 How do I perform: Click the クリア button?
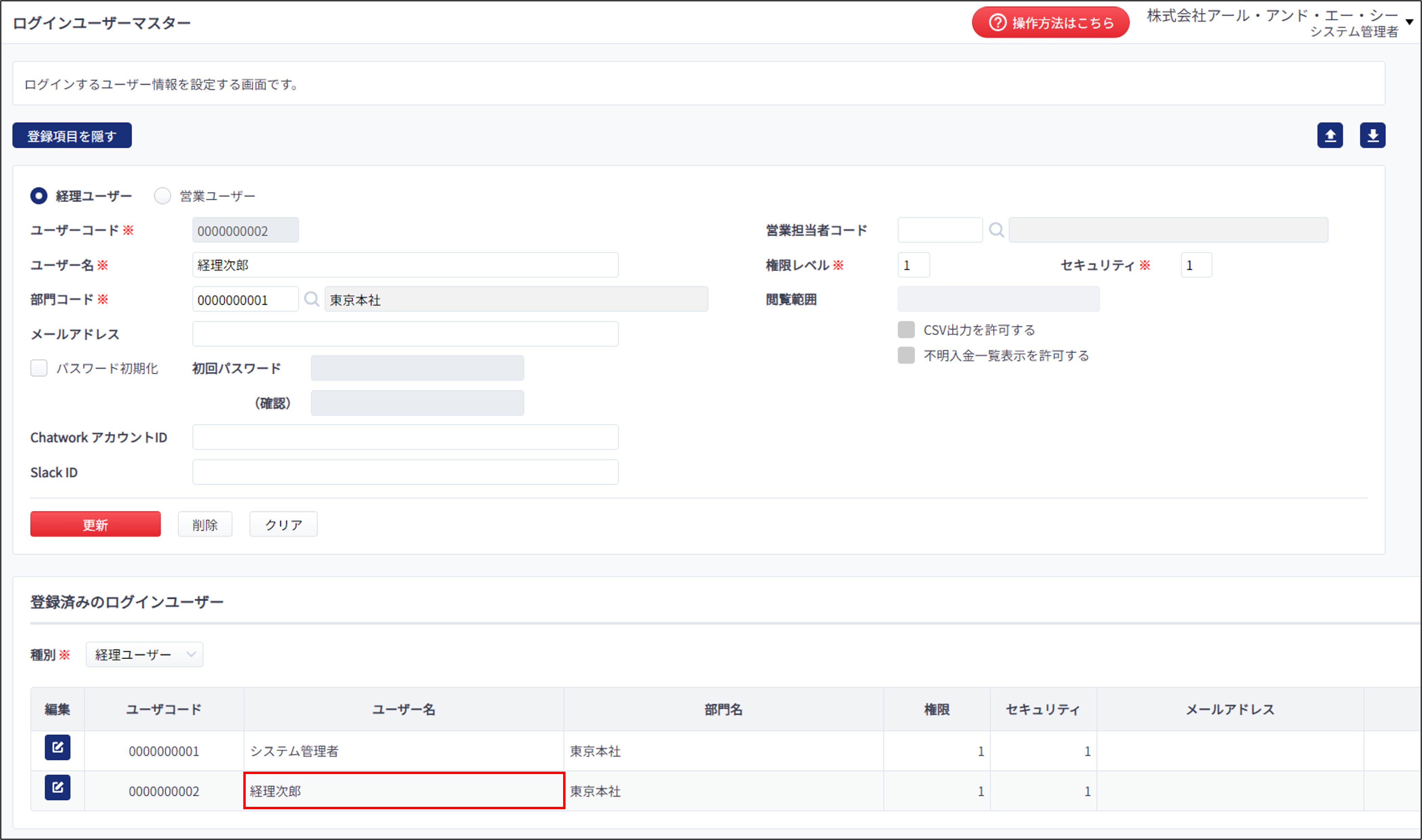coord(284,524)
